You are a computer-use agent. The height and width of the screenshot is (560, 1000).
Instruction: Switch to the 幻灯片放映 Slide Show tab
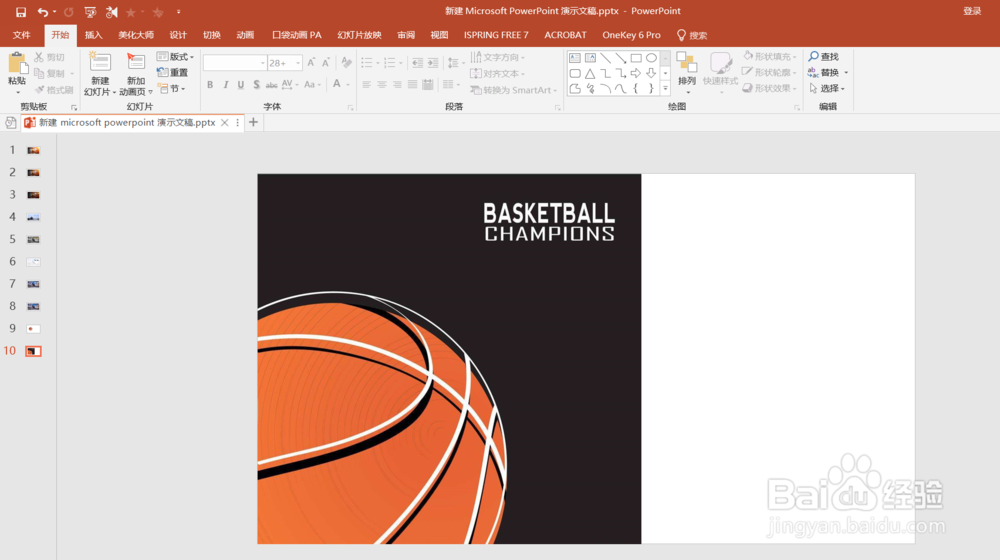[359, 35]
